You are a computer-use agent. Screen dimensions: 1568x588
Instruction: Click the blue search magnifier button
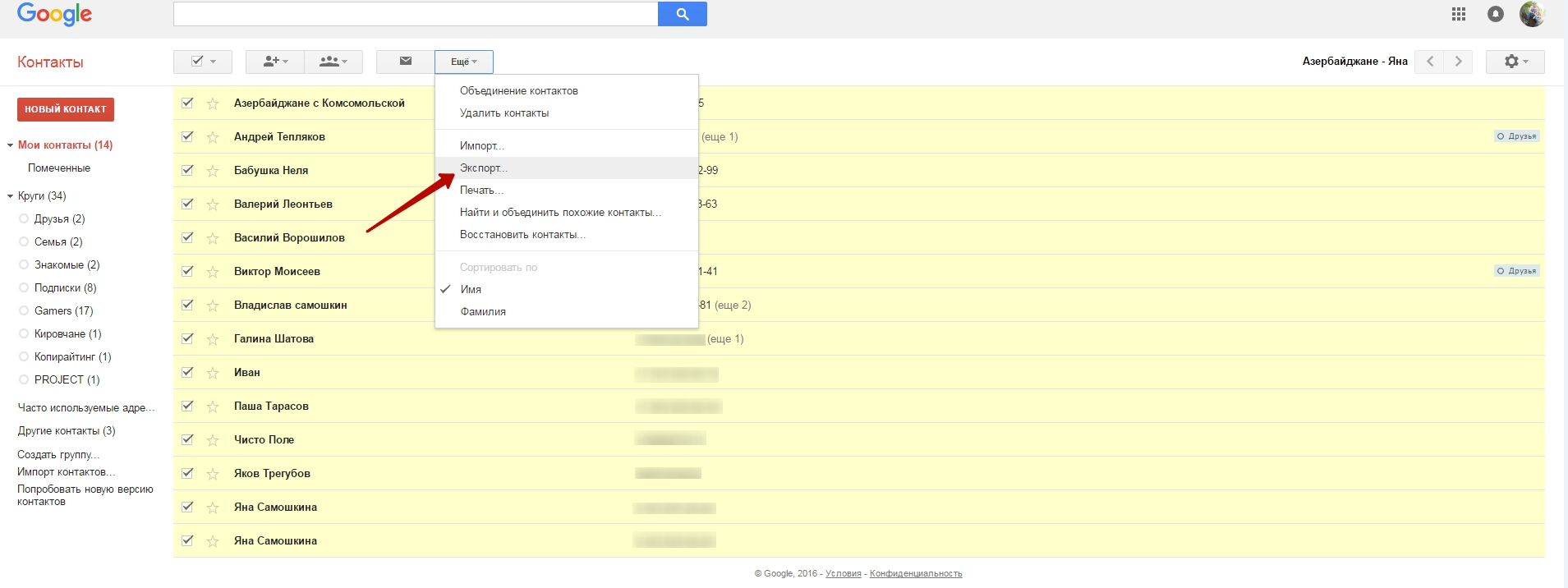682,14
